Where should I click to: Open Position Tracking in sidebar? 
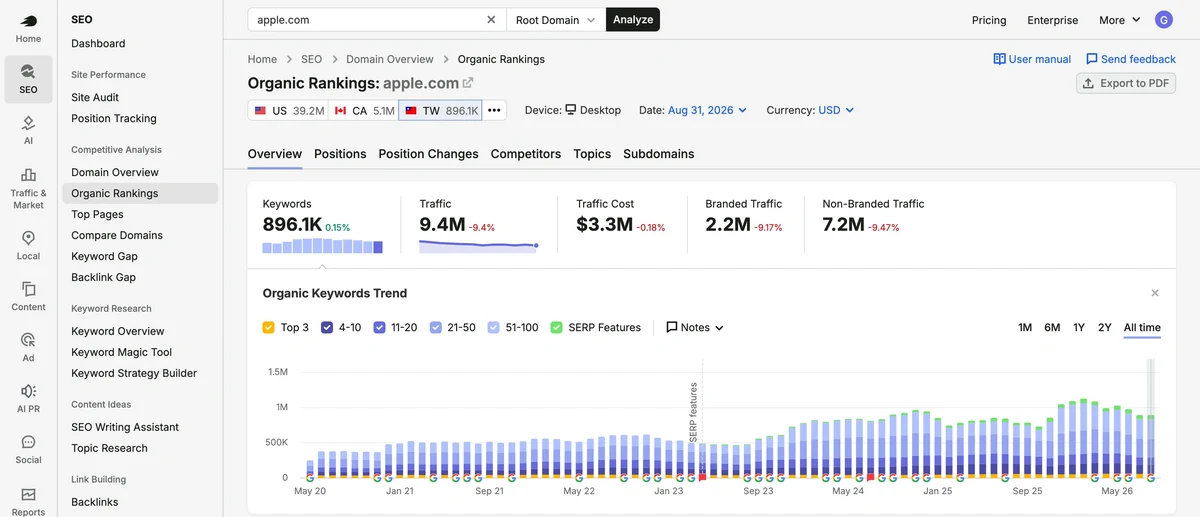coord(114,118)
